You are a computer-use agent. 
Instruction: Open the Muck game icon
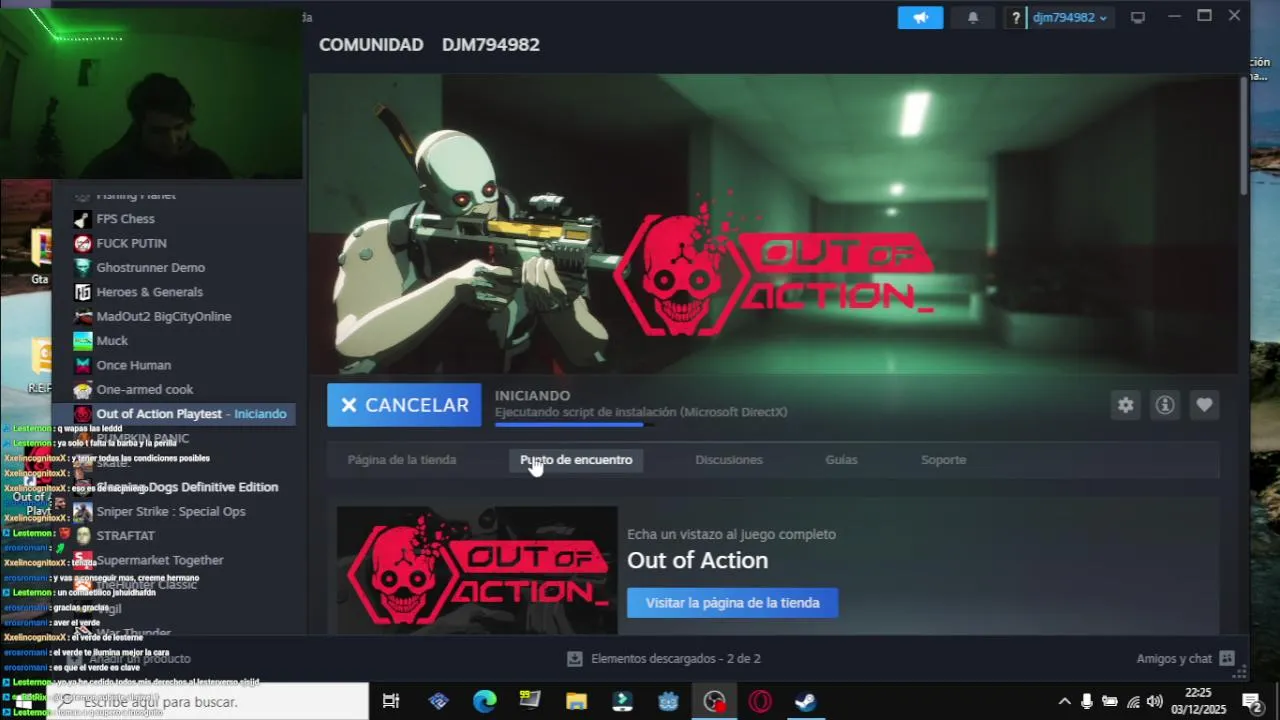[83, 341]
